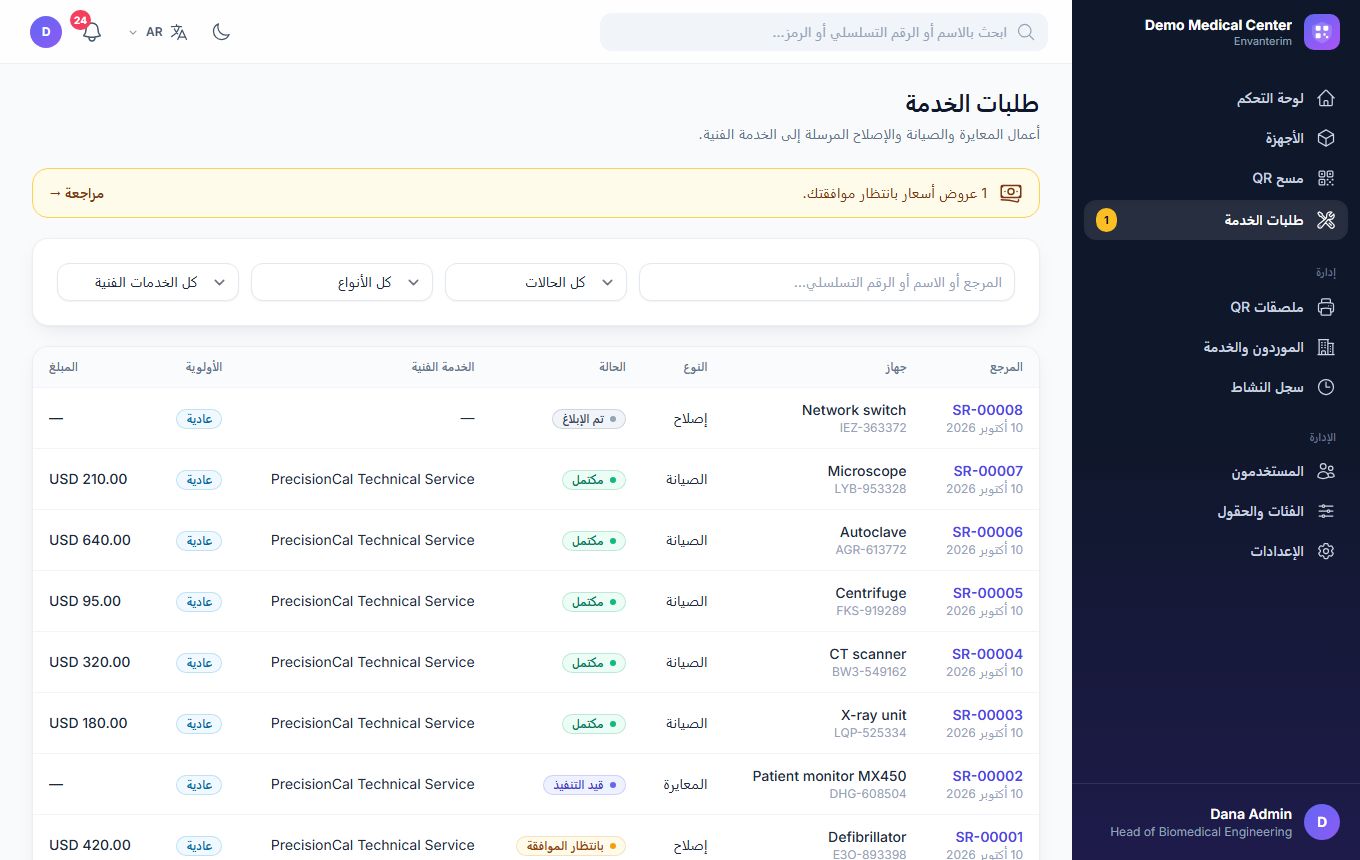Open service request SR-00003
1360x860 pixels.
tap(988, 715)
